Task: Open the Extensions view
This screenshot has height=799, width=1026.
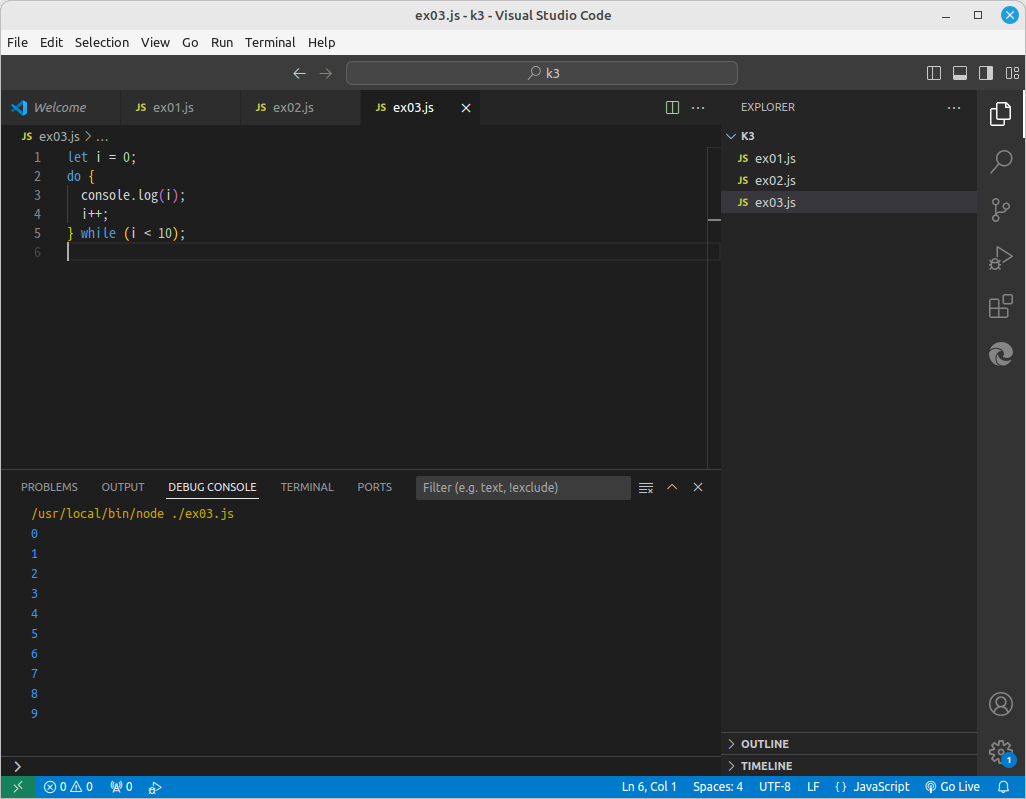Action: coord(1000,306)
